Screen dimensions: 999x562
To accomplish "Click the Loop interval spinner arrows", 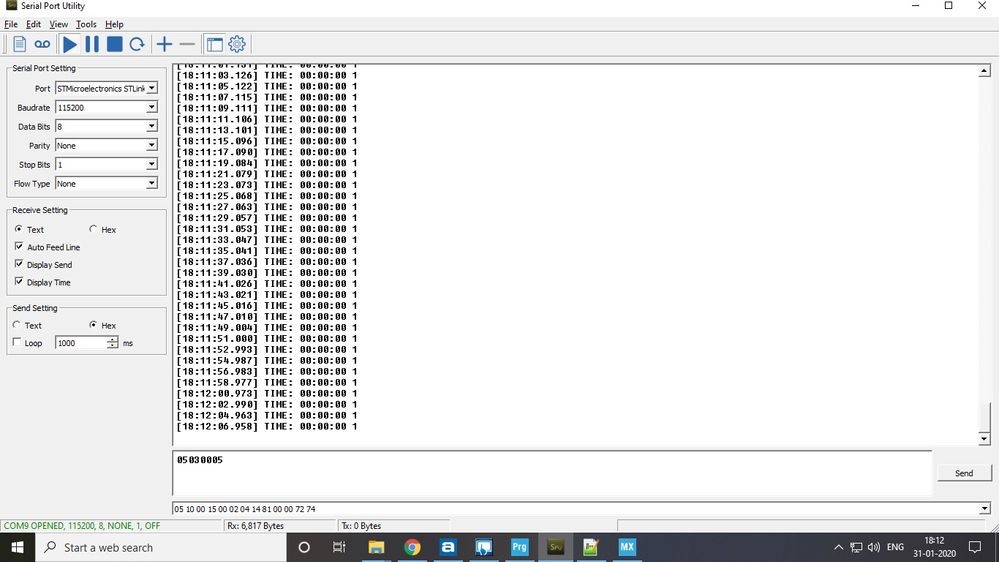I will (x=112, y=343).
